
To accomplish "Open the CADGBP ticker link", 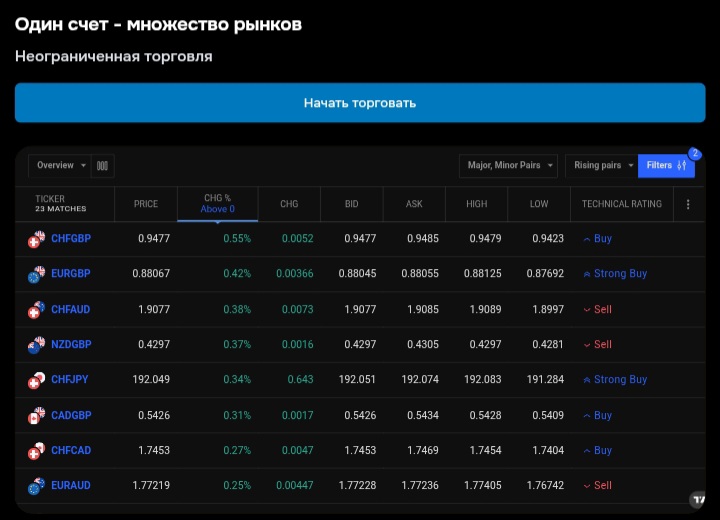I will click(71, 416).
